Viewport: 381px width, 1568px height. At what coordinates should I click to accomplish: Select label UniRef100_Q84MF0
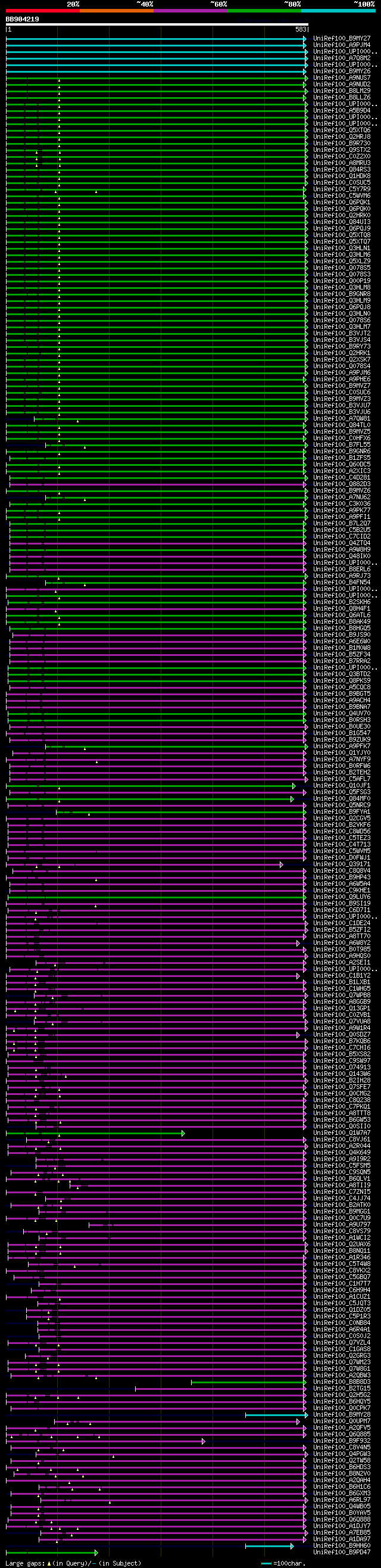342,799
